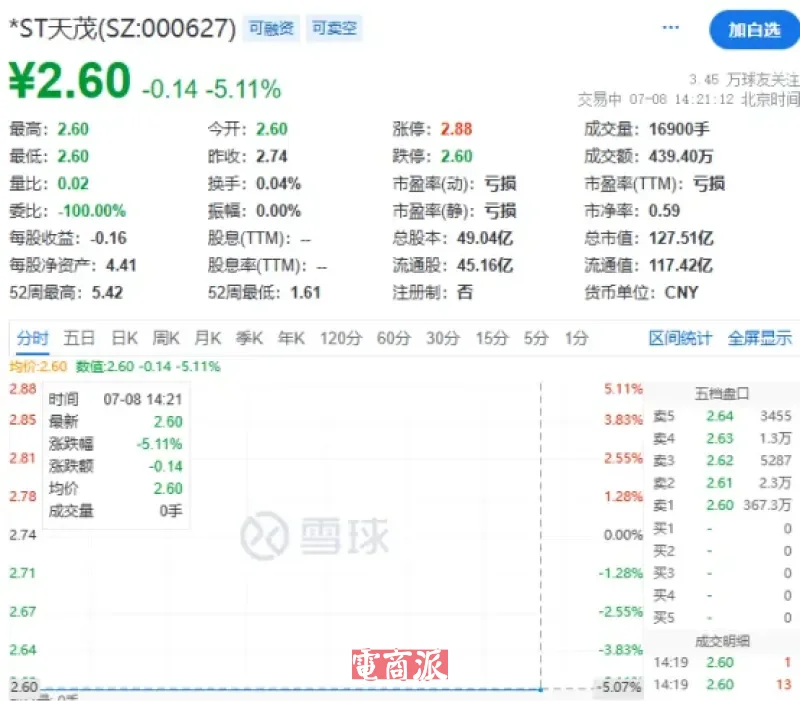Click the 2.88 price axis label
Screen dimensions: 800x702
click(23, 389)
